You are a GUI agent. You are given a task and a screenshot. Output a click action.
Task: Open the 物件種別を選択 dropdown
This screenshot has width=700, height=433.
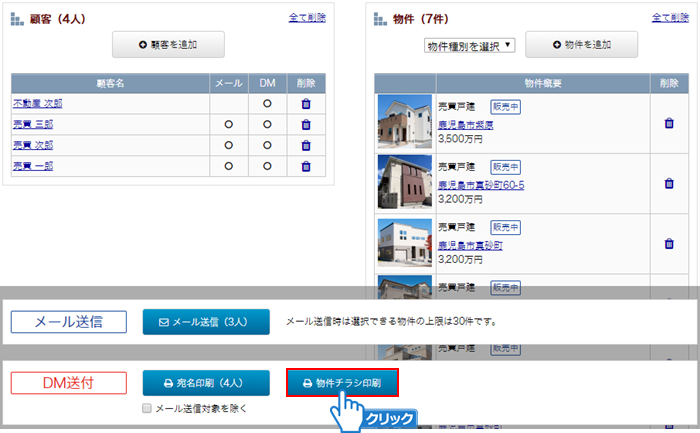coord(469,46)
